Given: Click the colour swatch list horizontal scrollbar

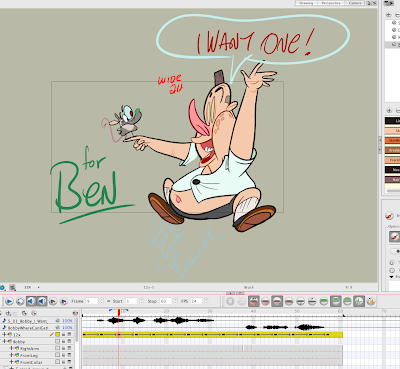Looking at the screenshot, I should [x=393, y=191].
